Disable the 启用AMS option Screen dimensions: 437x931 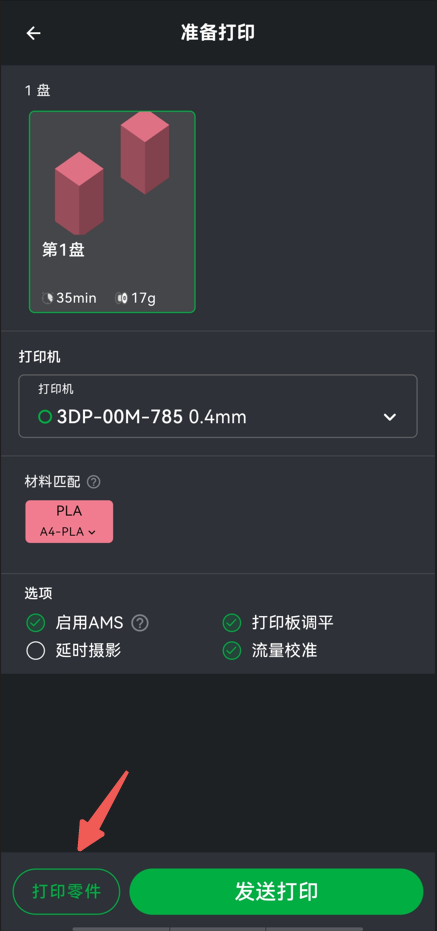pyautogui.click(x=36, y=623)
